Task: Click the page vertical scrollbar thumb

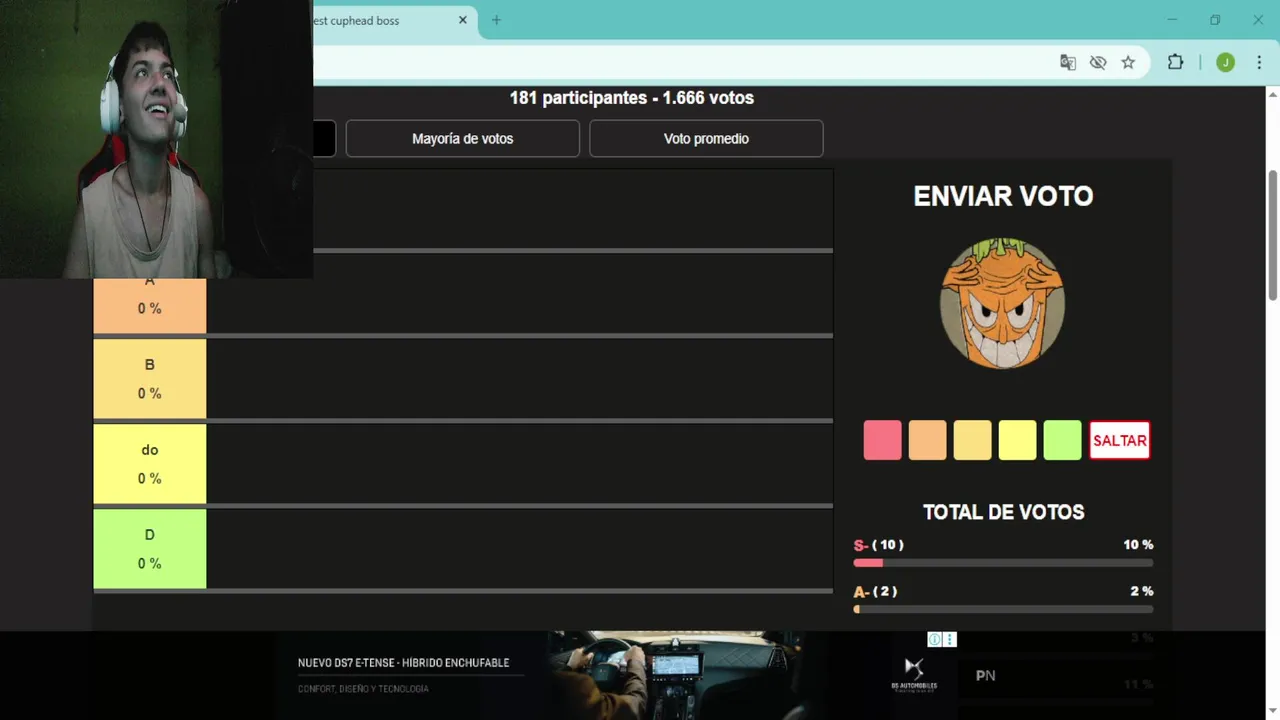Action: pos(1272,235)
